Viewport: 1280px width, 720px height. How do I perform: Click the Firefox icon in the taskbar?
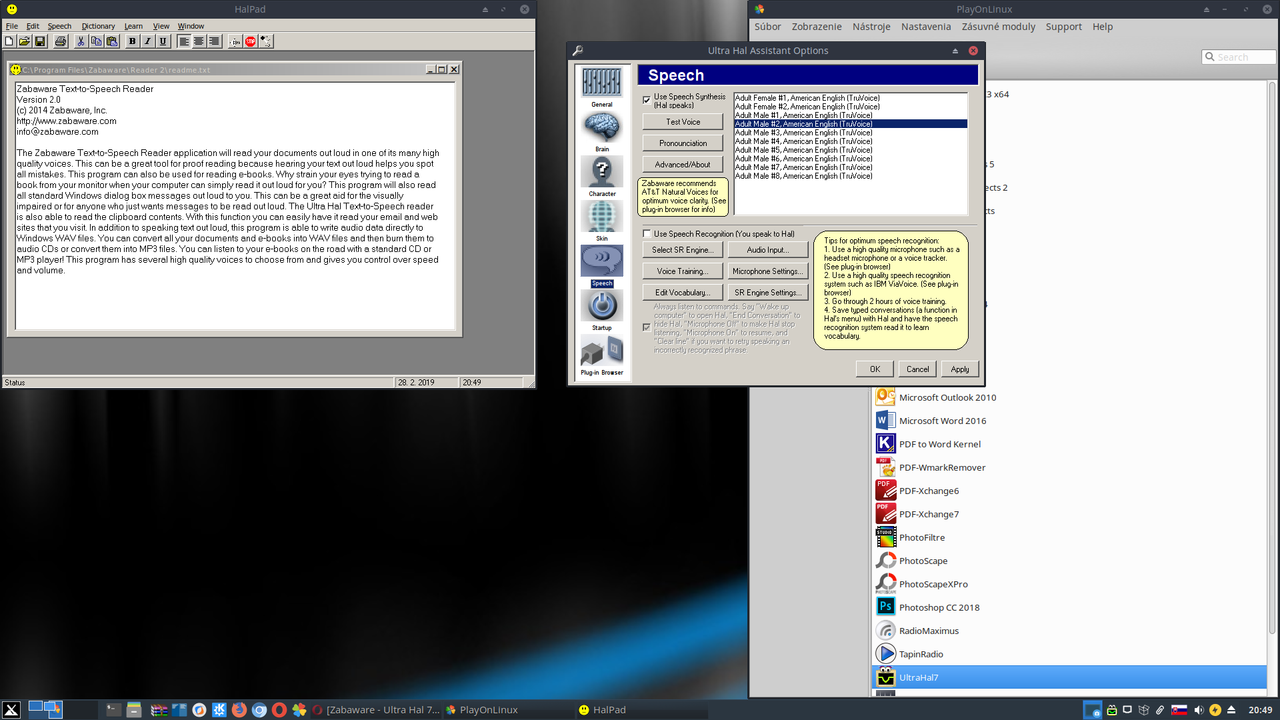239,709
